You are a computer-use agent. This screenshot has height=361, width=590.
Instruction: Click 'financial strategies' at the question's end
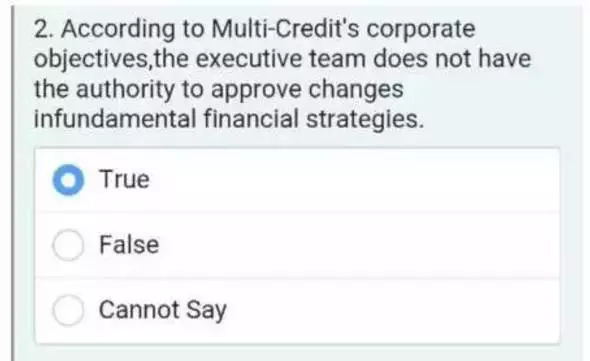pos(314,120)
